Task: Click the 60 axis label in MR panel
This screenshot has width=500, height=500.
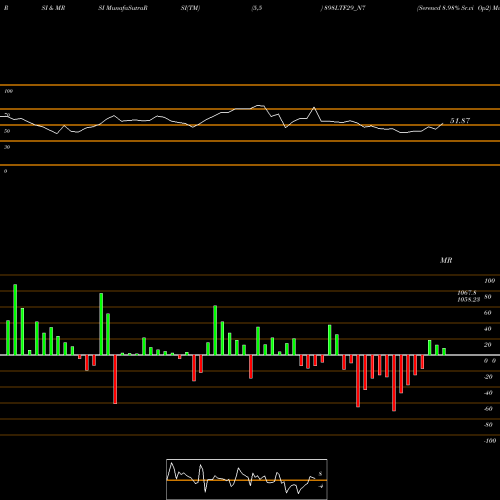Action: [x=488, y=313]
